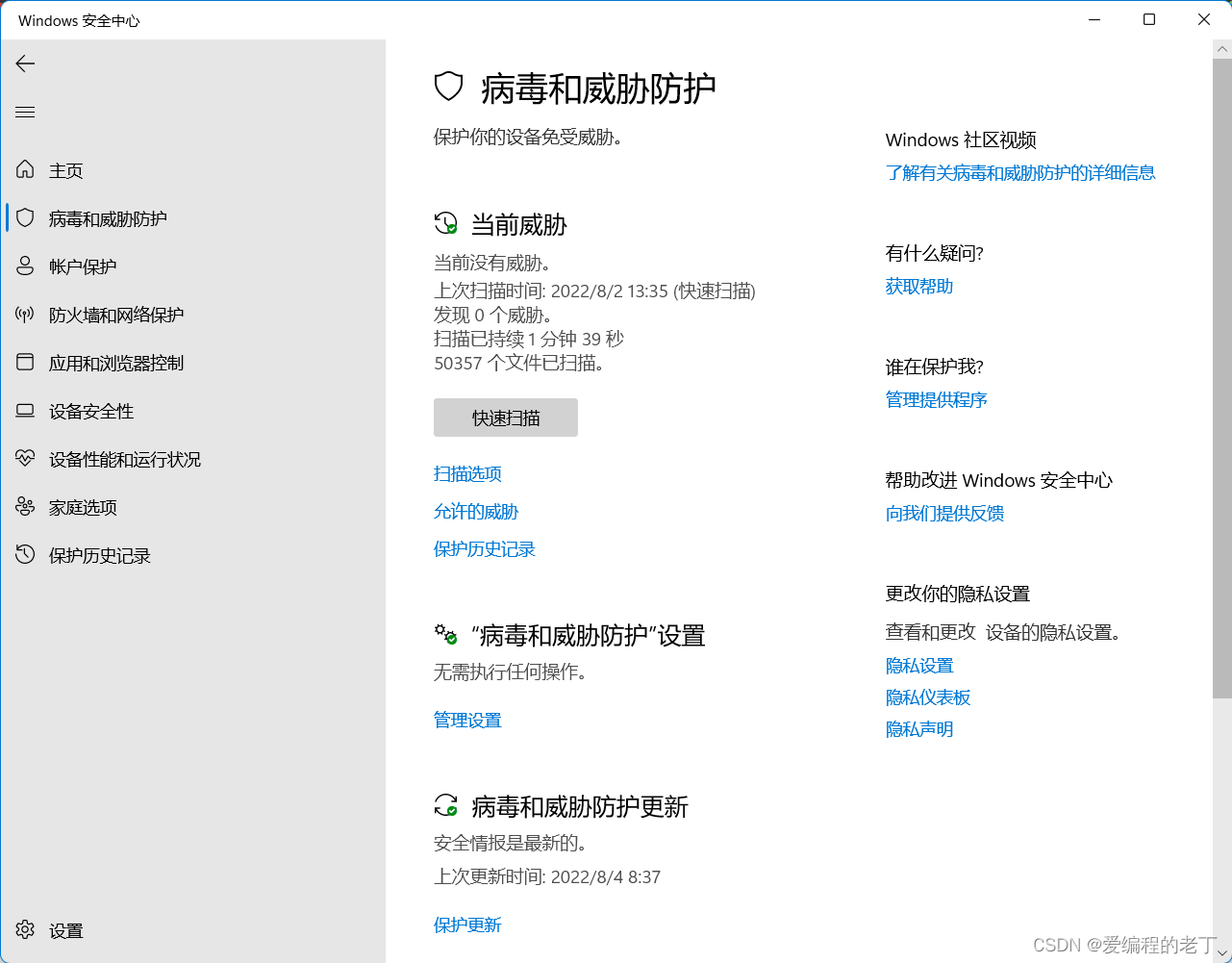Click the scrollbar up arrow
Viewport: 1232px width, 963px height.
coord(1221,48)
